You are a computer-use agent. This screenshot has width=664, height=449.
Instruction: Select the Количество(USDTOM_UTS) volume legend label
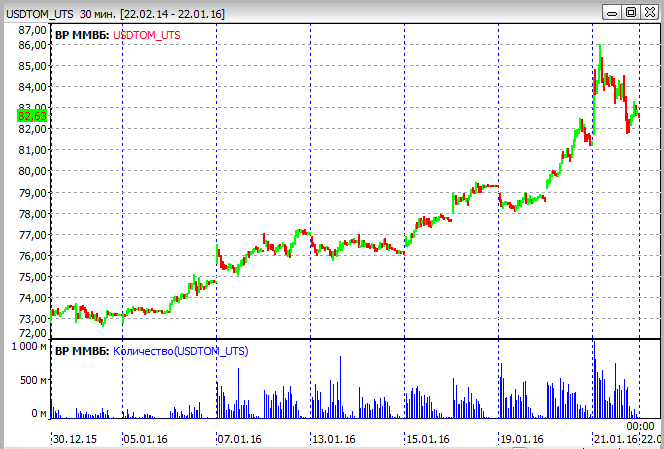(181, 352)
